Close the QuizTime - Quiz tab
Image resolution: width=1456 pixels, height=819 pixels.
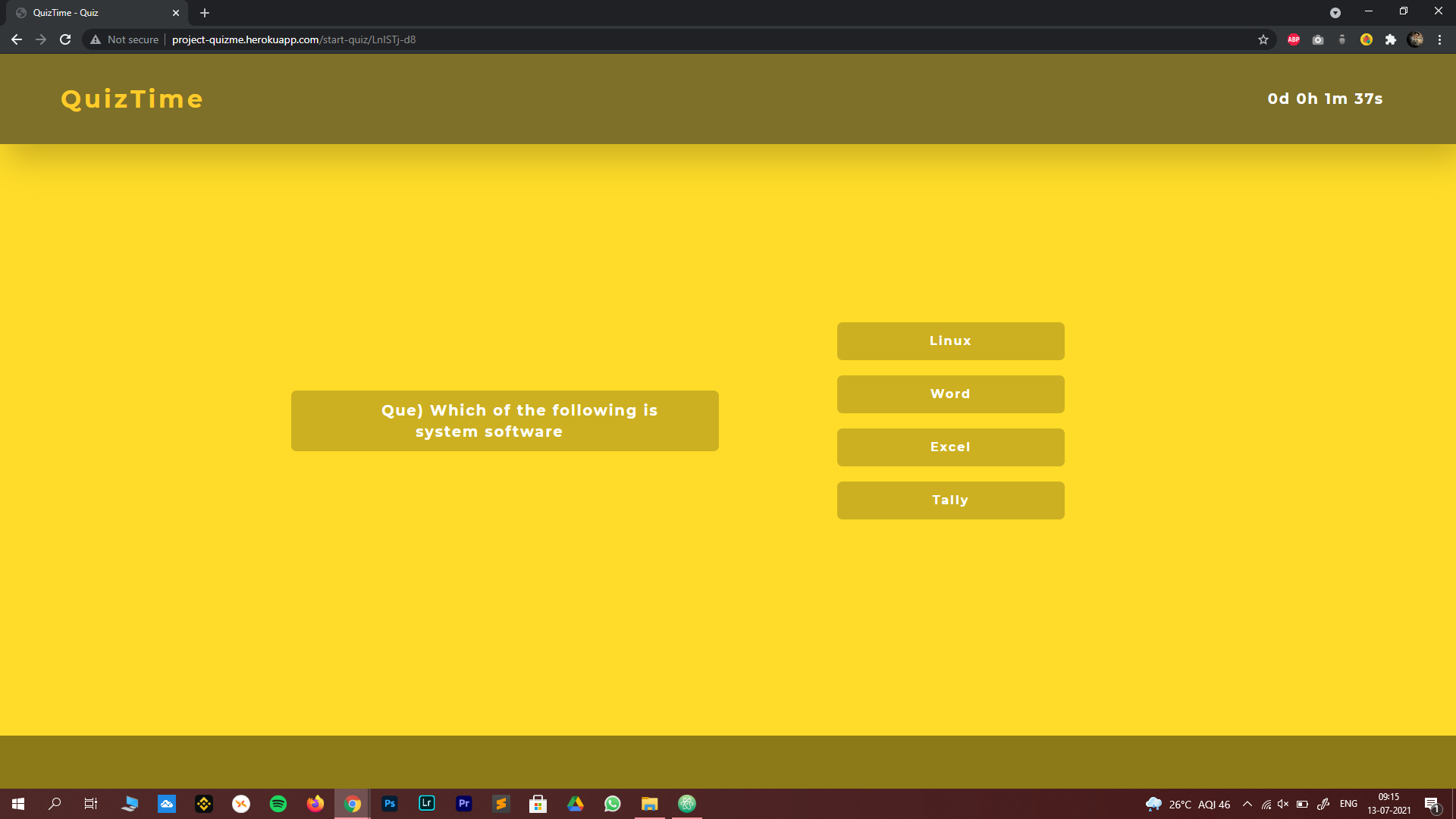tap(176, 13)
